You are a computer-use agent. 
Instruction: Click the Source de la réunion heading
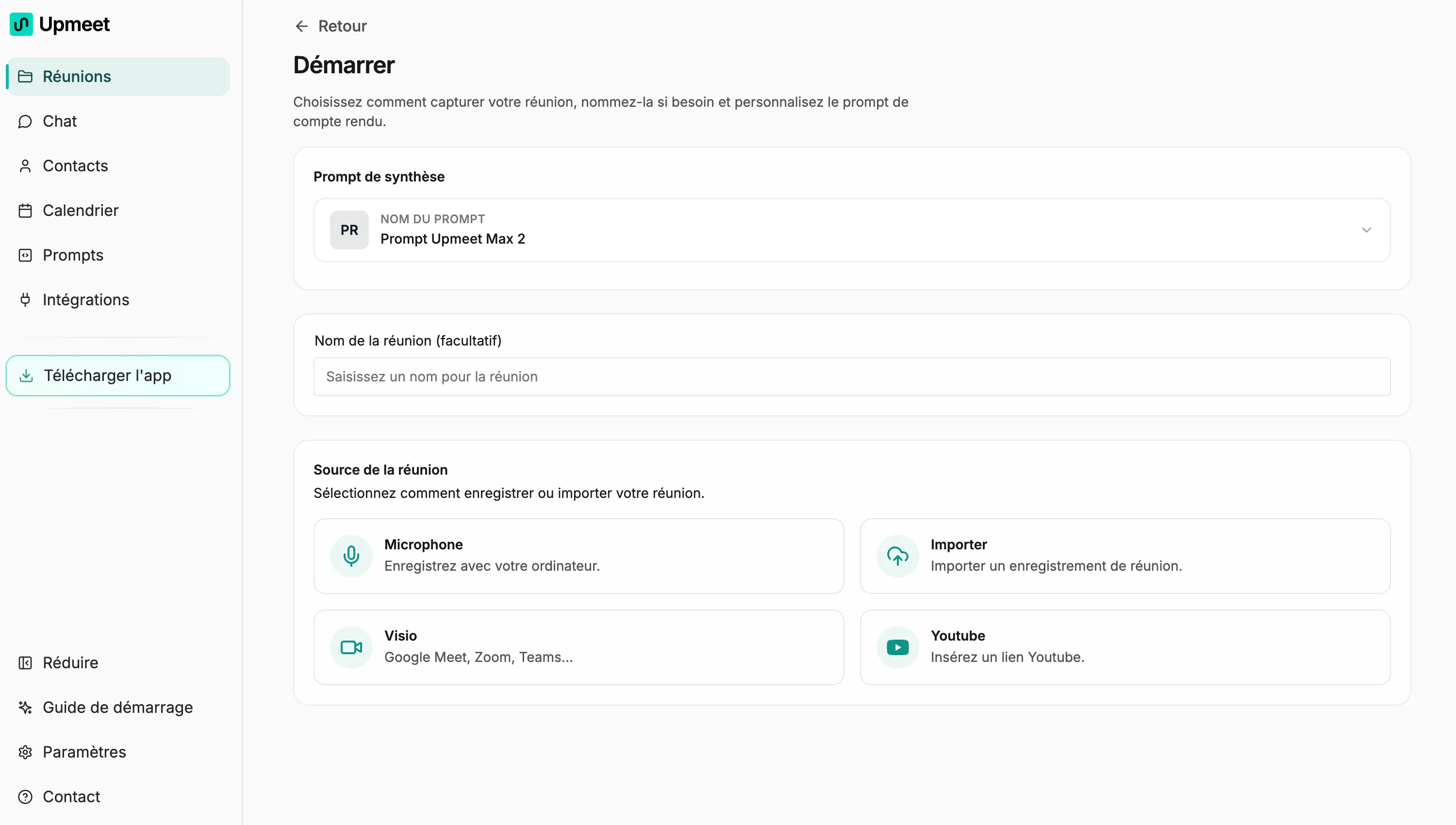pos(380,470)
